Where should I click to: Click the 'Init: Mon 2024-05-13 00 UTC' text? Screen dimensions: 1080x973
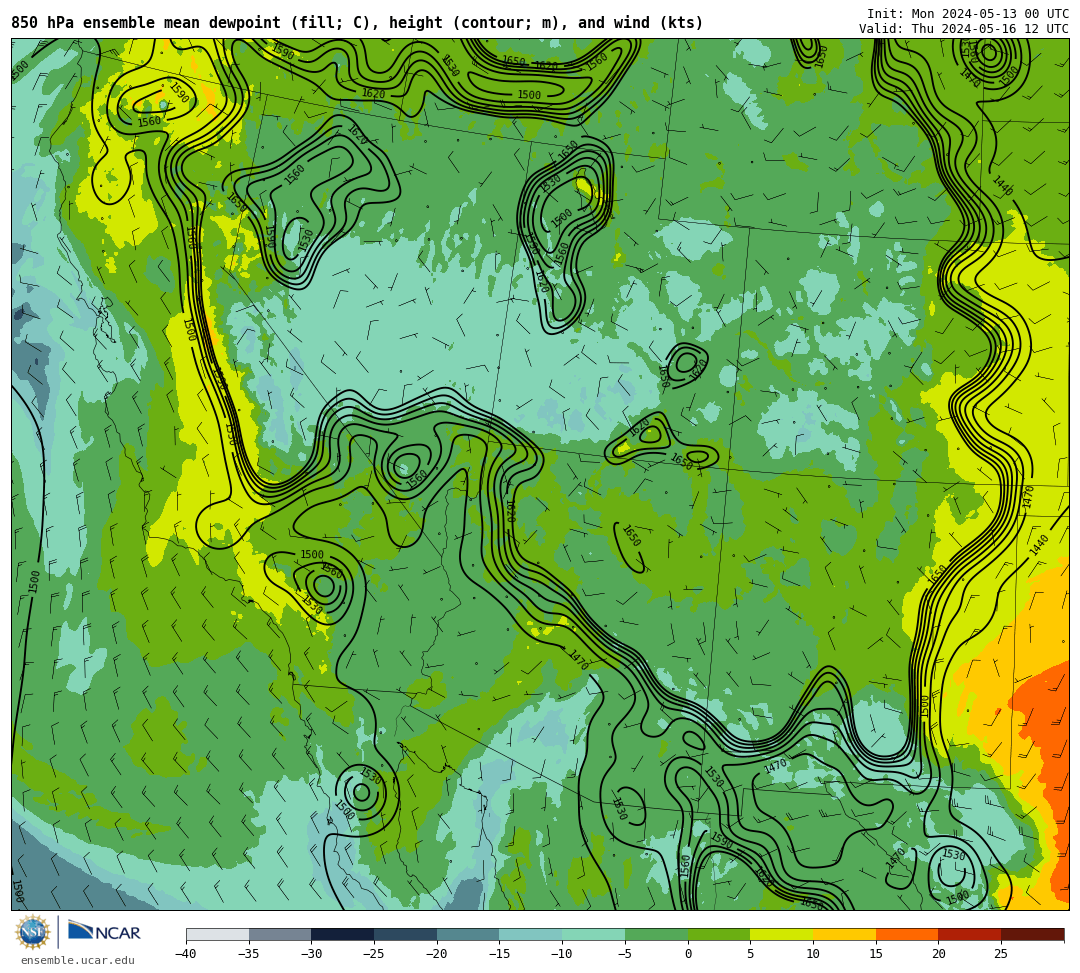(x=968, y=14)
